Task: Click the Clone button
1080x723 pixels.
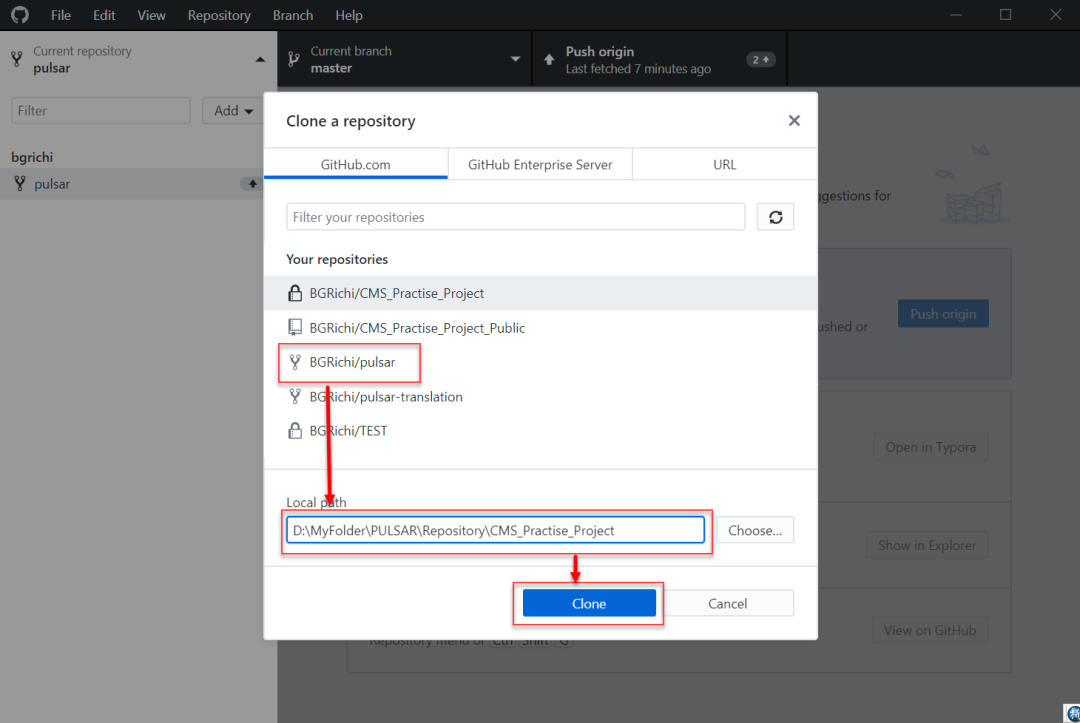Action: pos(589,603)
